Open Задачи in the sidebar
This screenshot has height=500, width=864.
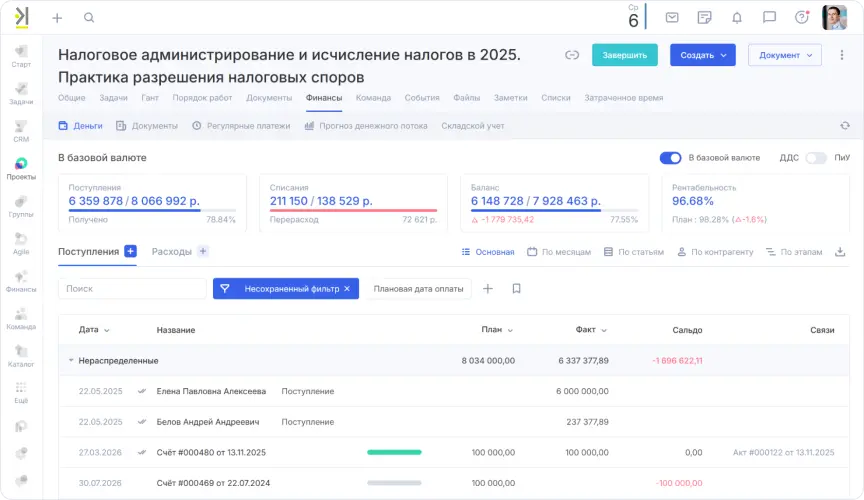[x=21, y=94]
